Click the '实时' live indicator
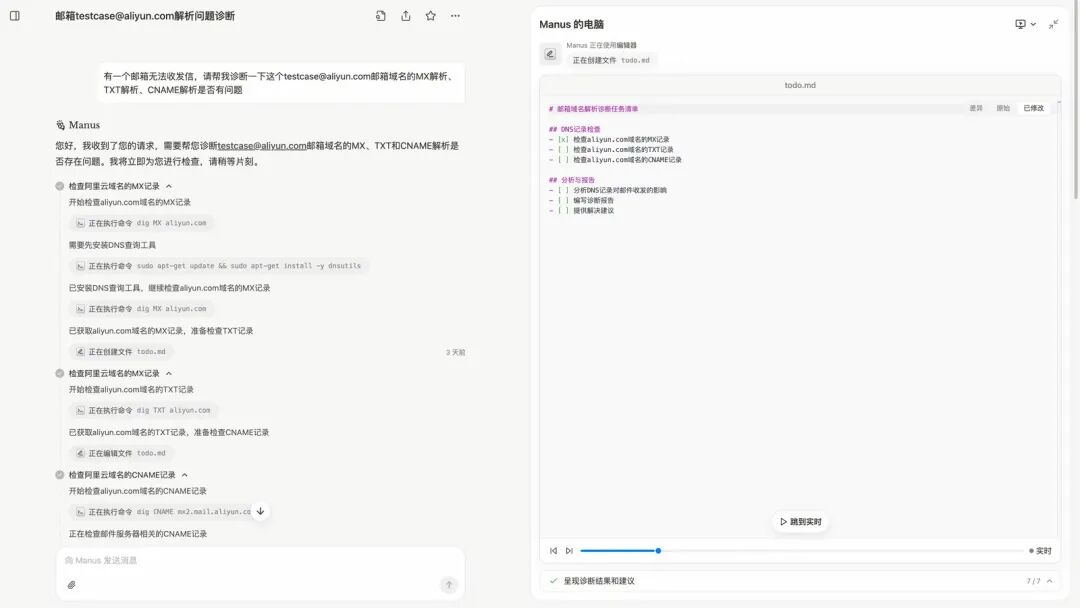 tap(1040, 551)
